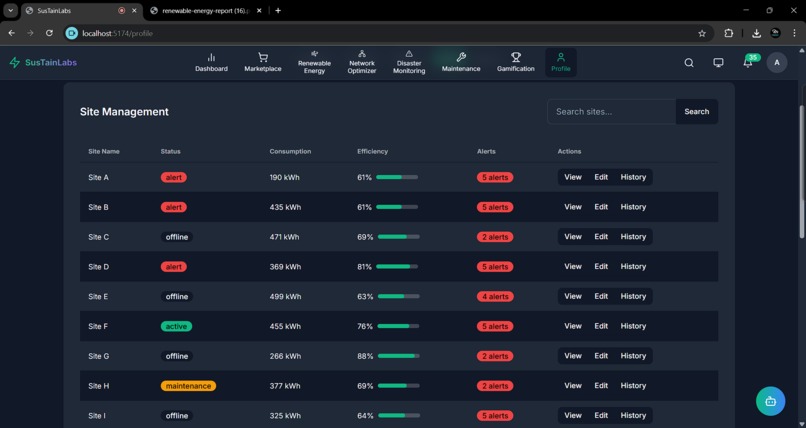Viewport: 806px width, 428px height.
Task: Click the alert status badge for Site A
Action: pyautogui.click(x=174, y=177)
